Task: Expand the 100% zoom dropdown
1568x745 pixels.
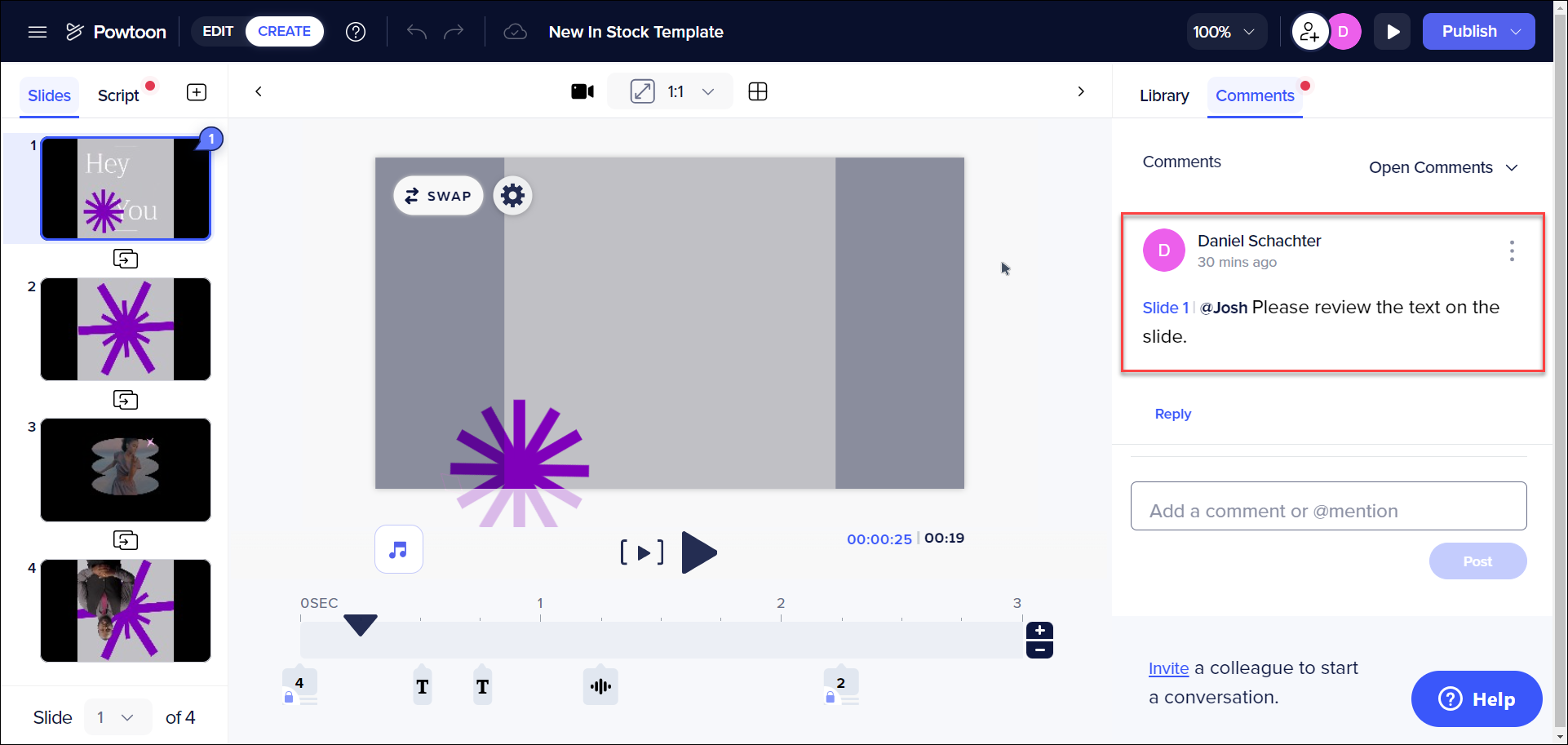Action: click(1226, 32)
